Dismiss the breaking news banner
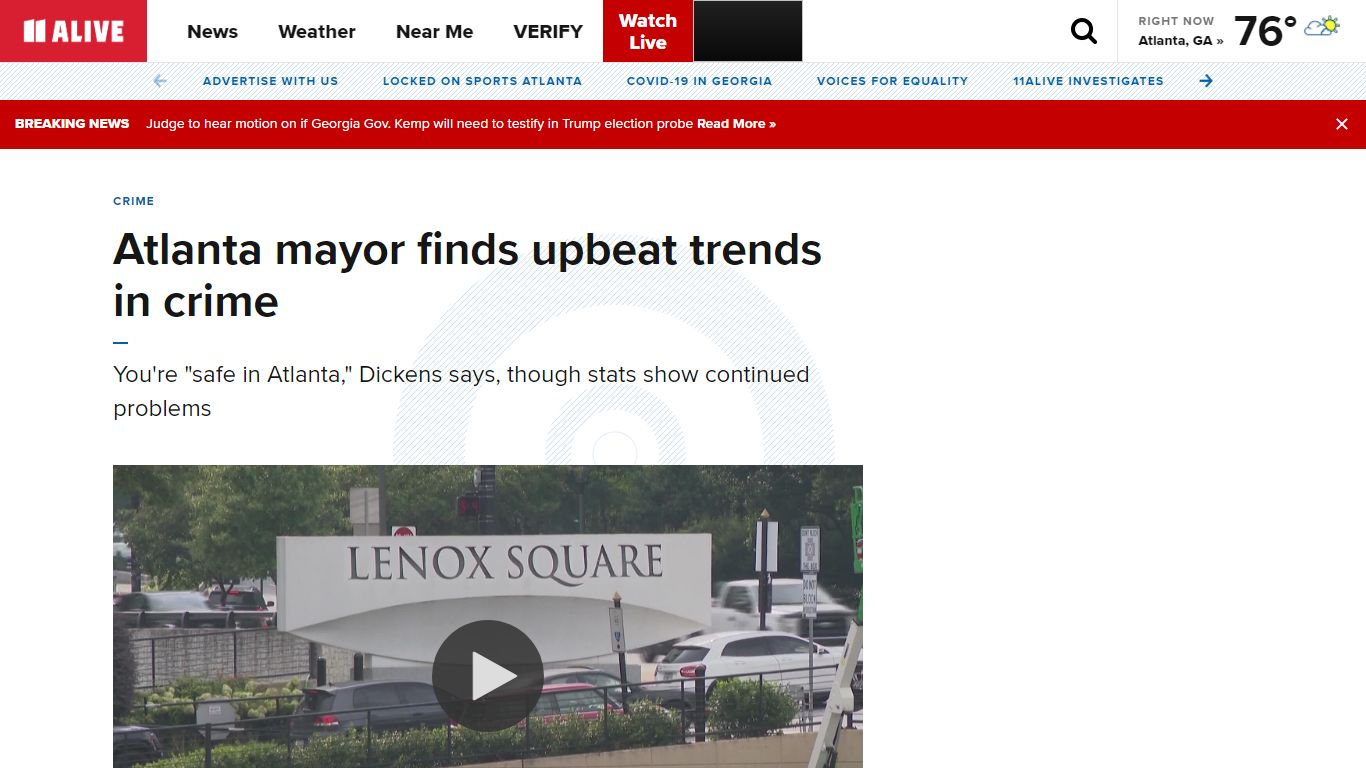This screenshot has width=1366, height=768. pyautogui.click(x=1342, y=124)
